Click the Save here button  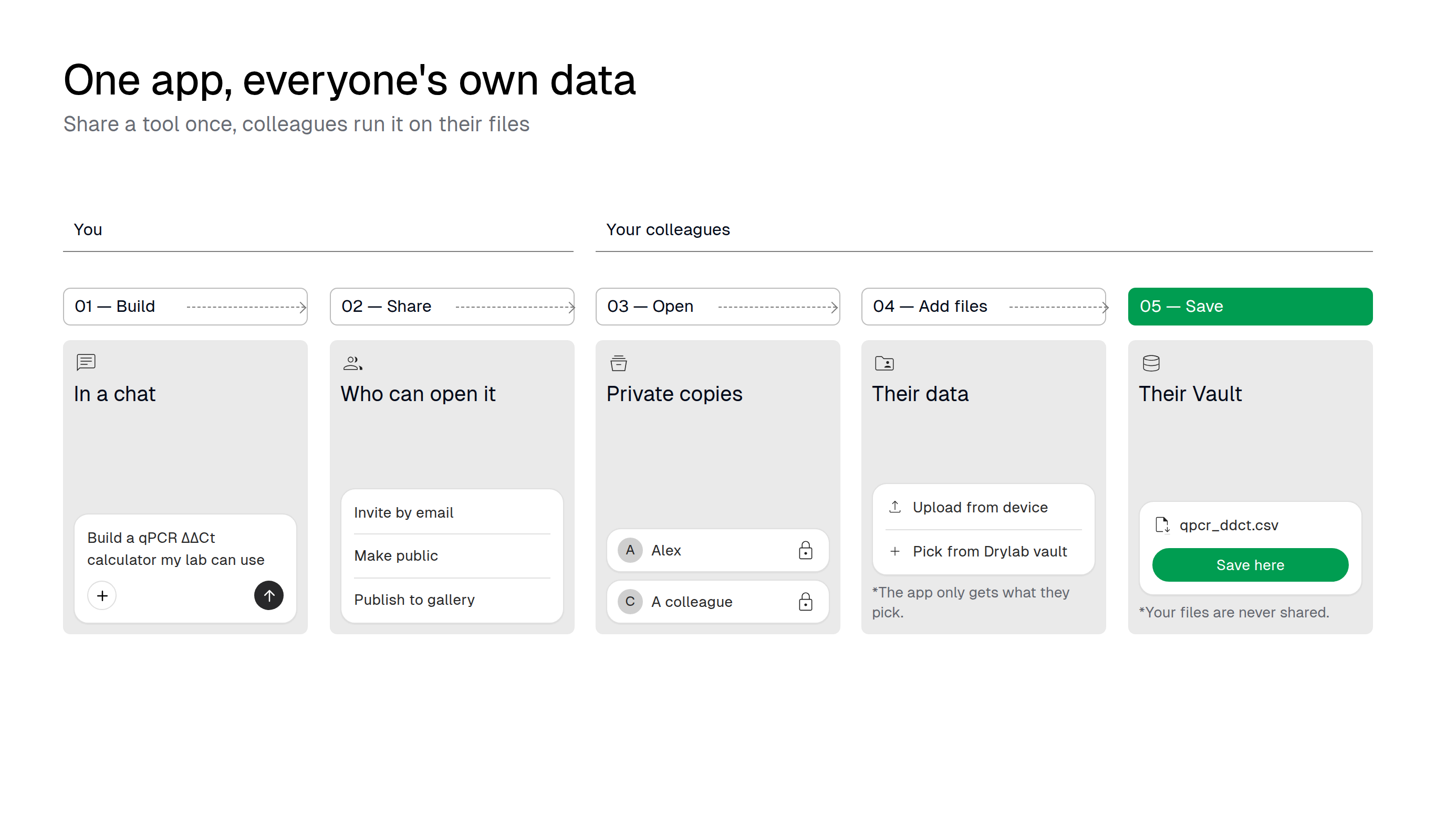click(1250, 565)
